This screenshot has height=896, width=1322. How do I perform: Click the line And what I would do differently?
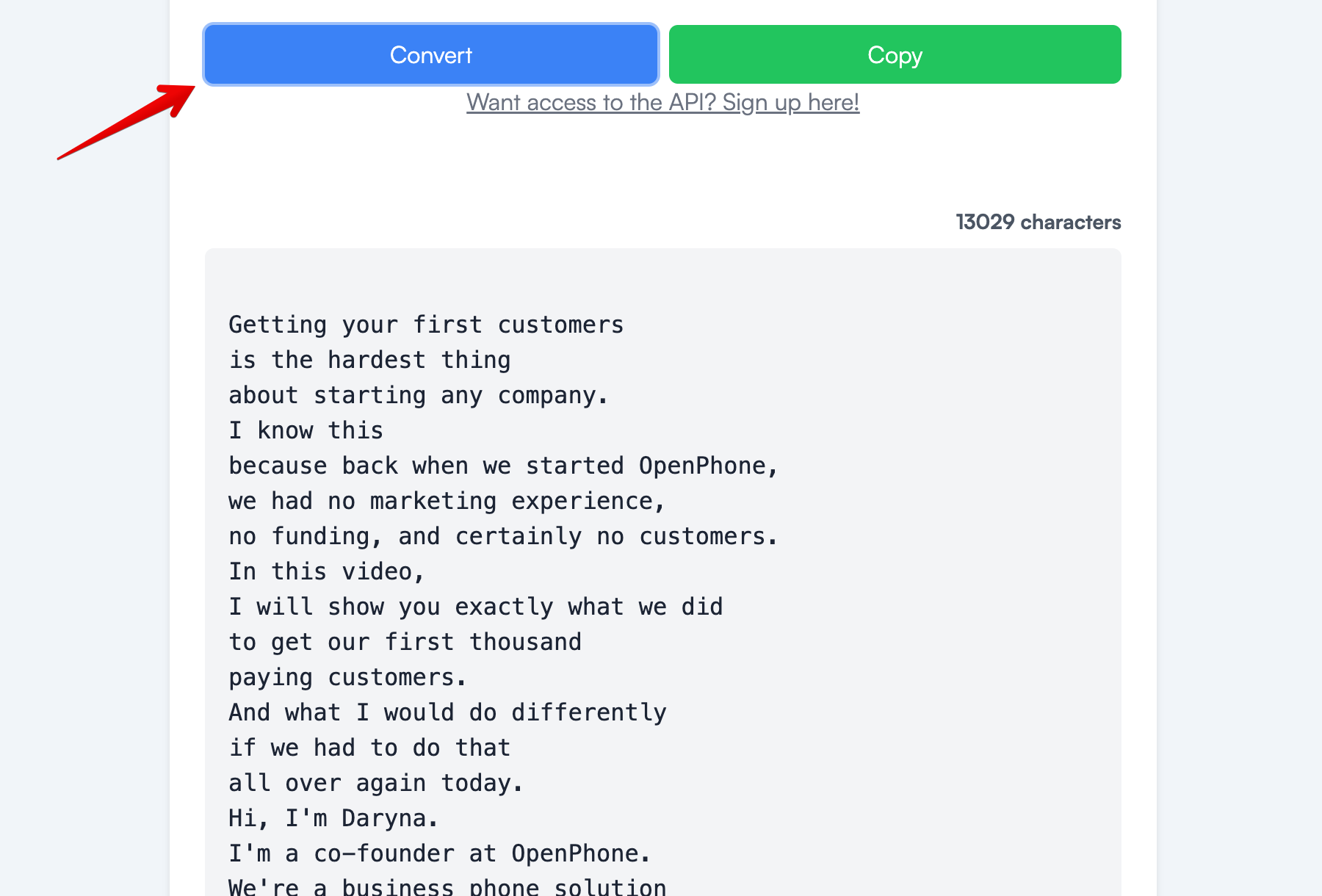click(447, 712)
